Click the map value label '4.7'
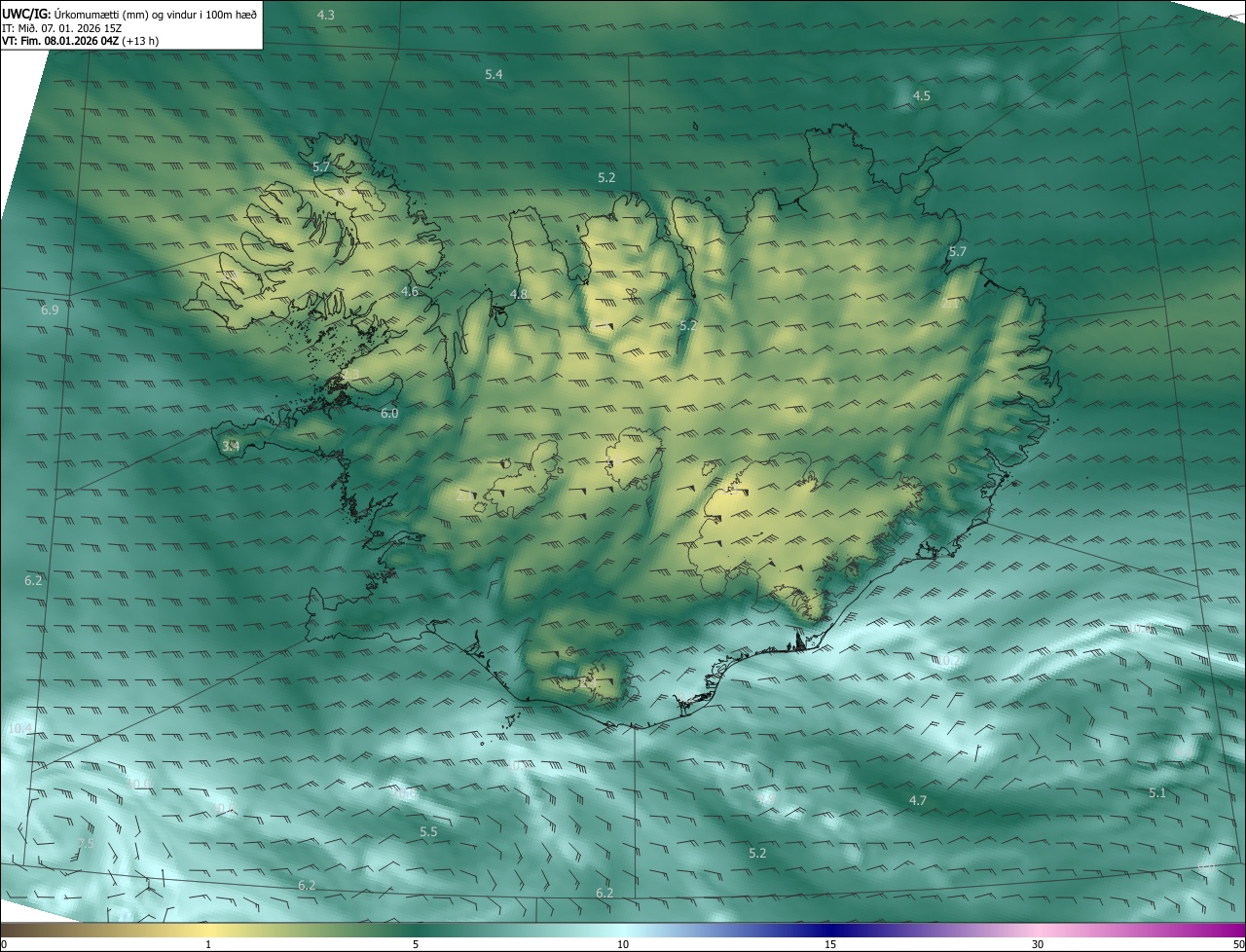1246x952 pixels. tap(918, 800)
